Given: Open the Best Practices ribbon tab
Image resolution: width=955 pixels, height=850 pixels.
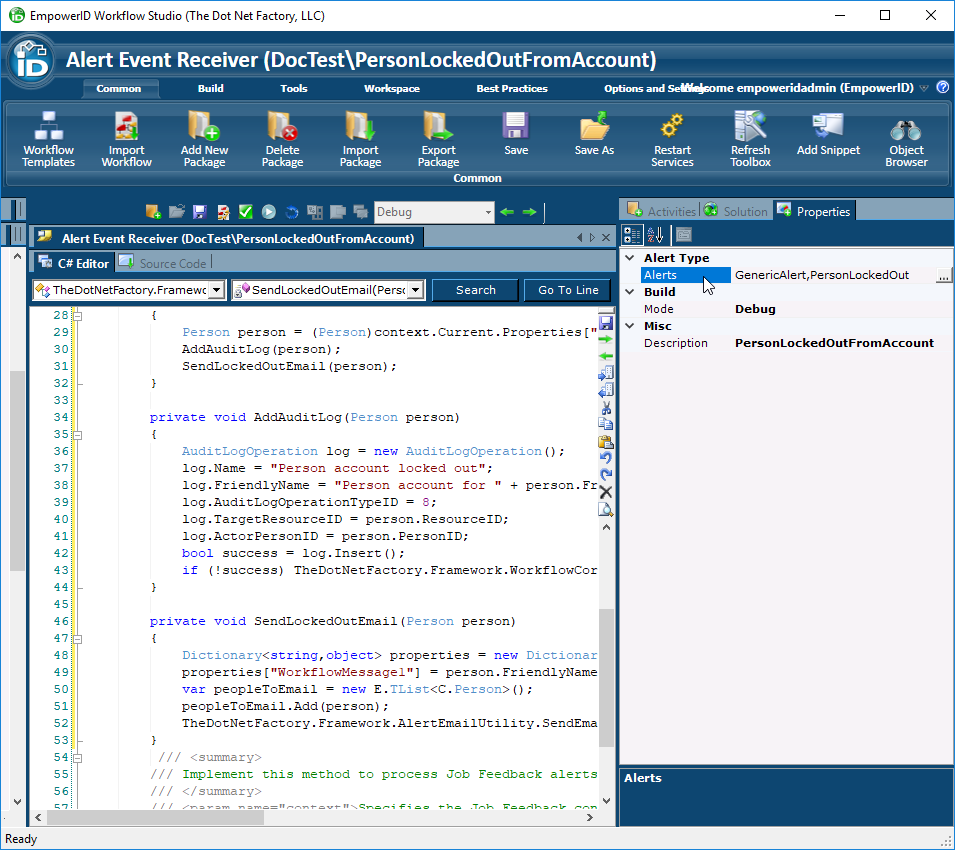Looking at the screenshot, I should (511, 88).
